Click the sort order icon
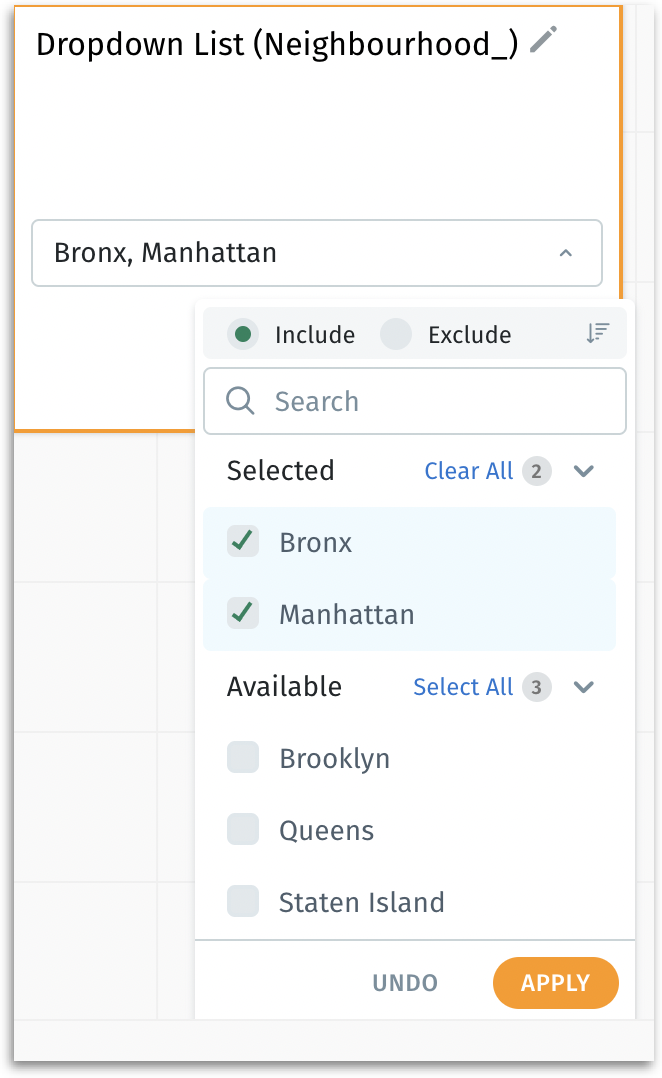Screen dimensions: 662x1078 click(x=597, y=334)
